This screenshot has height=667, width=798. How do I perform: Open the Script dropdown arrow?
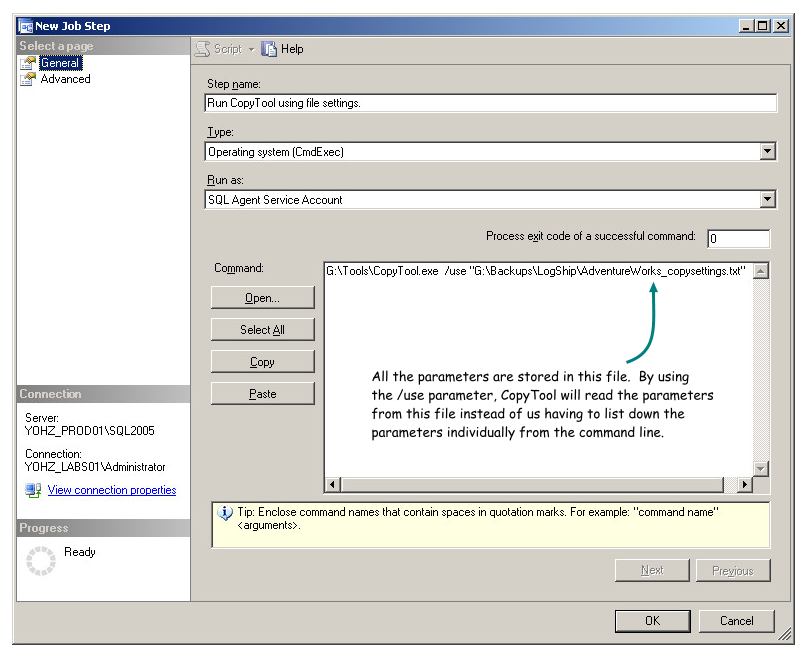(x=251, y=49)
